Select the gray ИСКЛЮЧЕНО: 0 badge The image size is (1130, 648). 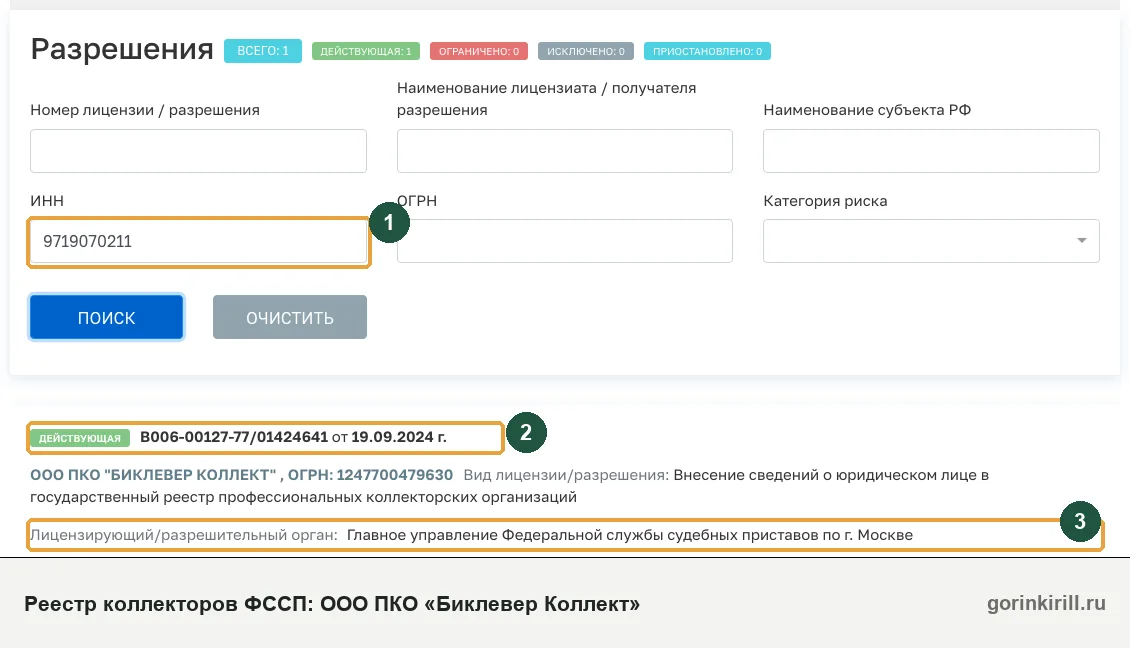[x=585, y=51]
